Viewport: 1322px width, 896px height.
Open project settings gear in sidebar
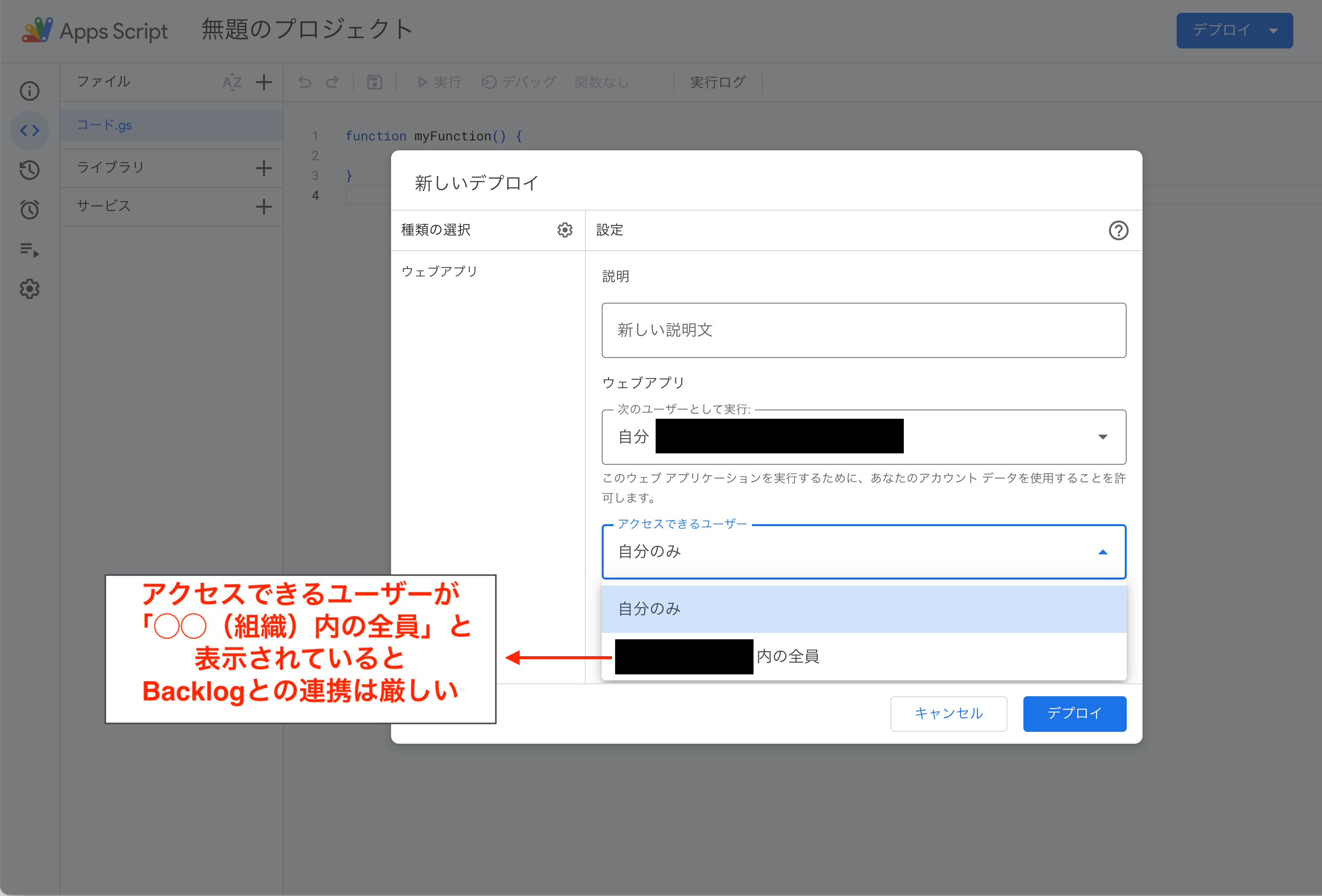pos(30,289)
